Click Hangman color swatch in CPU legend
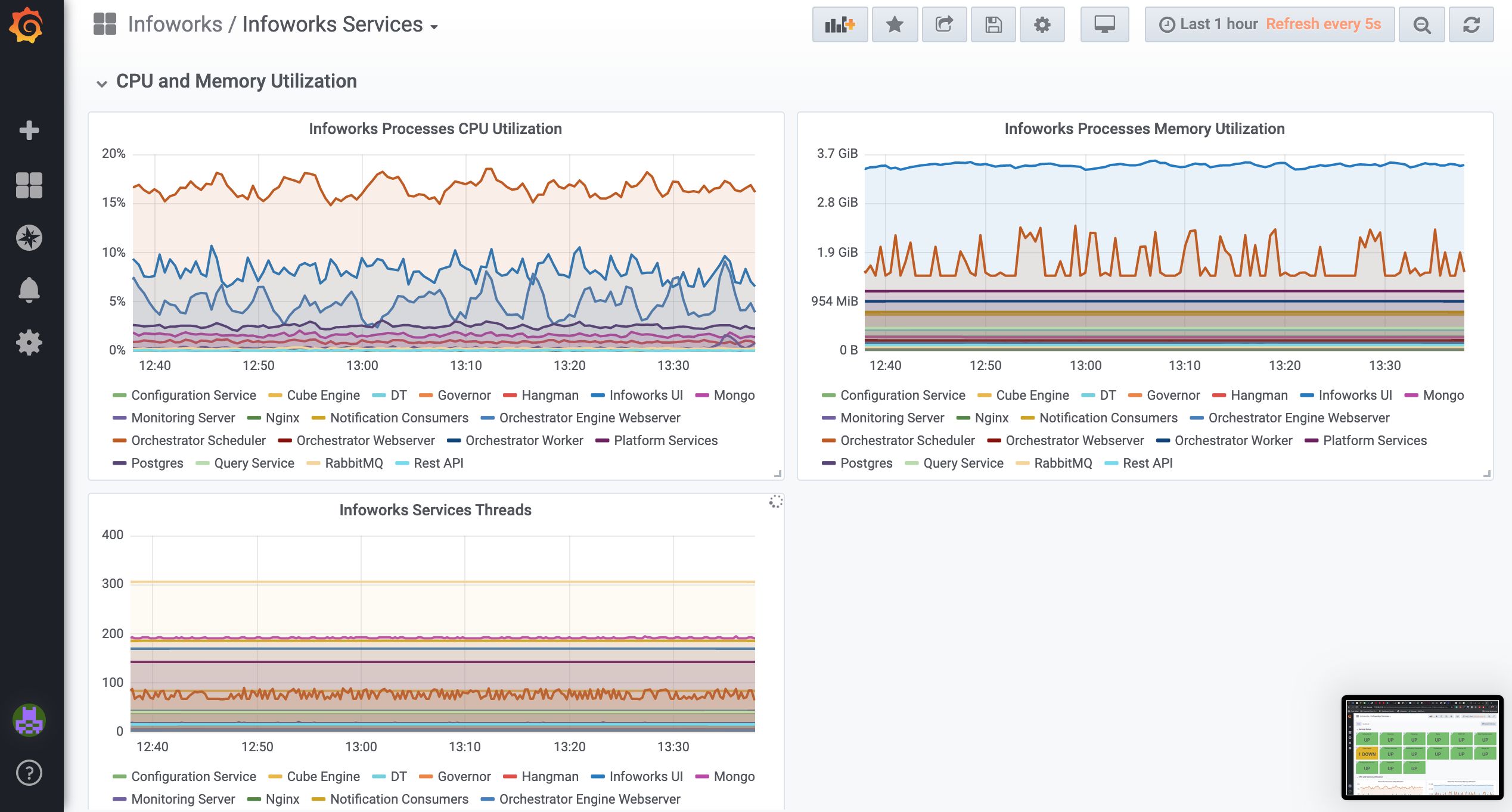 pos(510,396)
